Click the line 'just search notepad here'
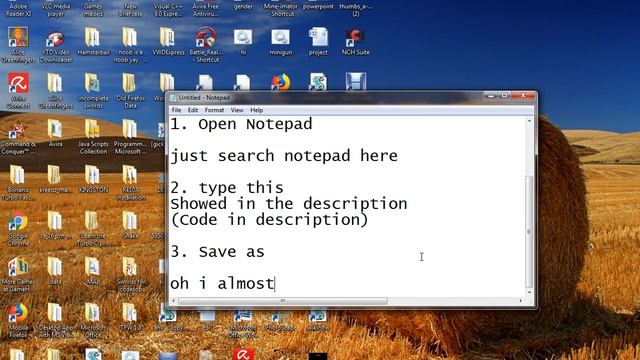The image size is (640, 360). (284, 156)
